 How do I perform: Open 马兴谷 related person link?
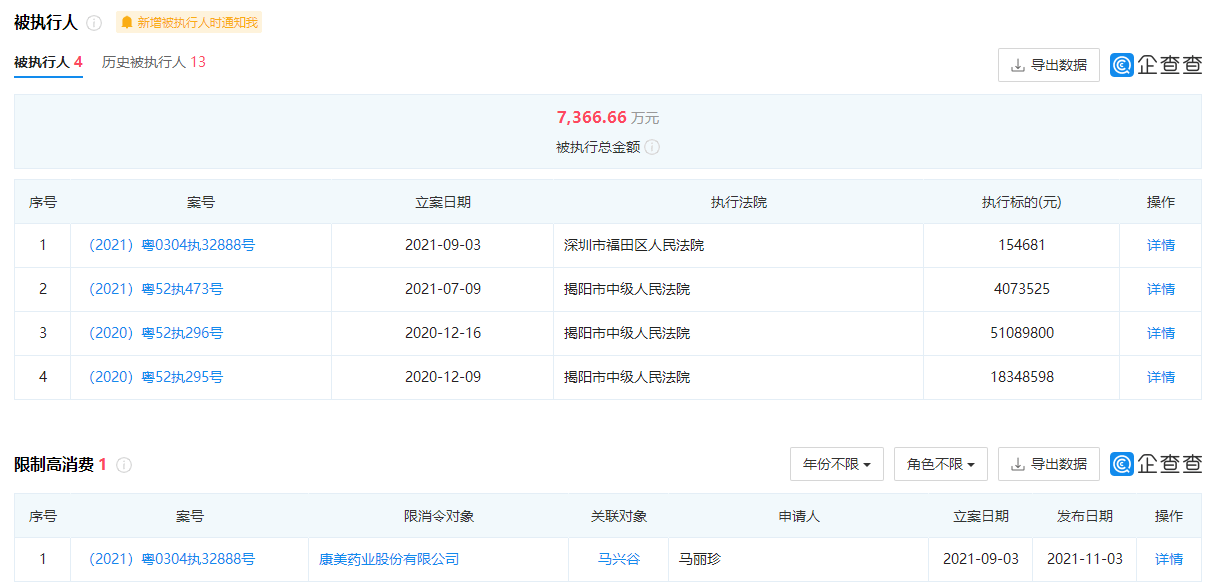tap(618, 559)
